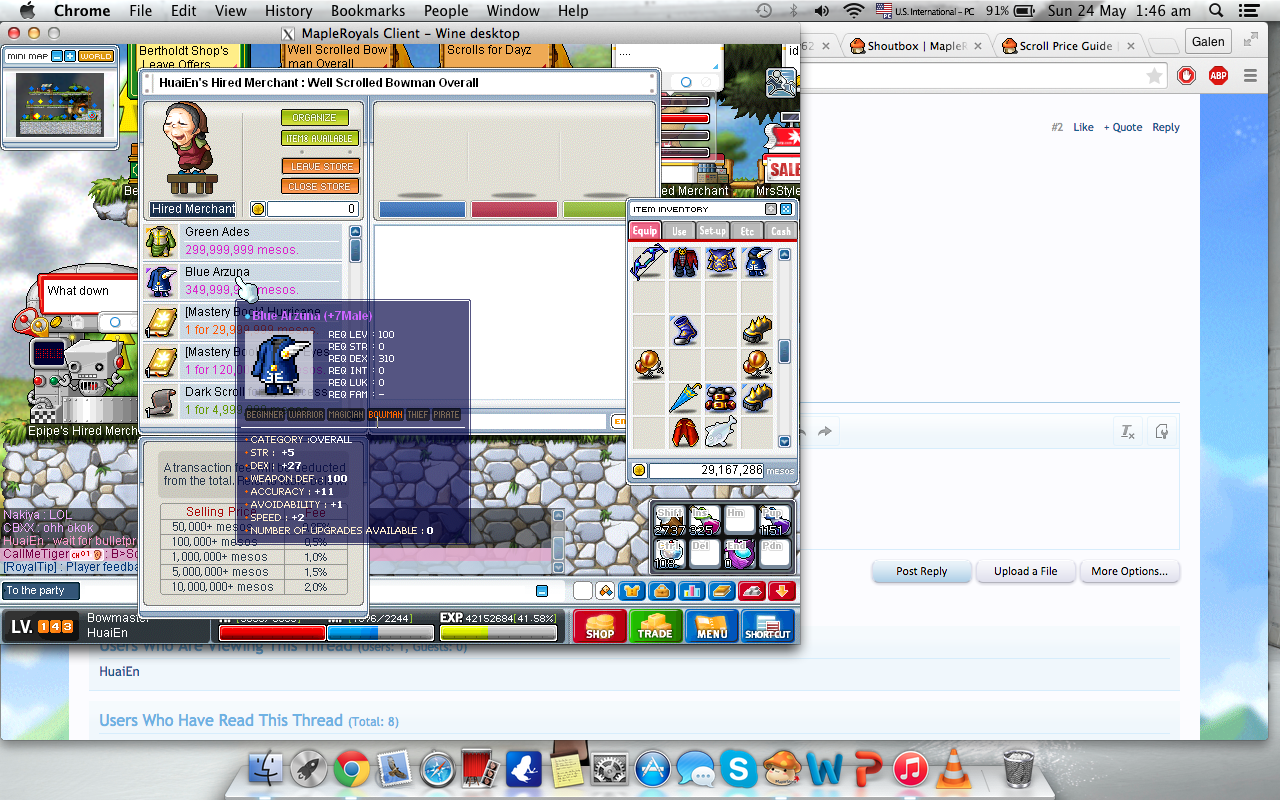The height and width of the screenshot is (800, 1280).
Task: Toggle the item inventory expanded view button
Action: point(771,209)
